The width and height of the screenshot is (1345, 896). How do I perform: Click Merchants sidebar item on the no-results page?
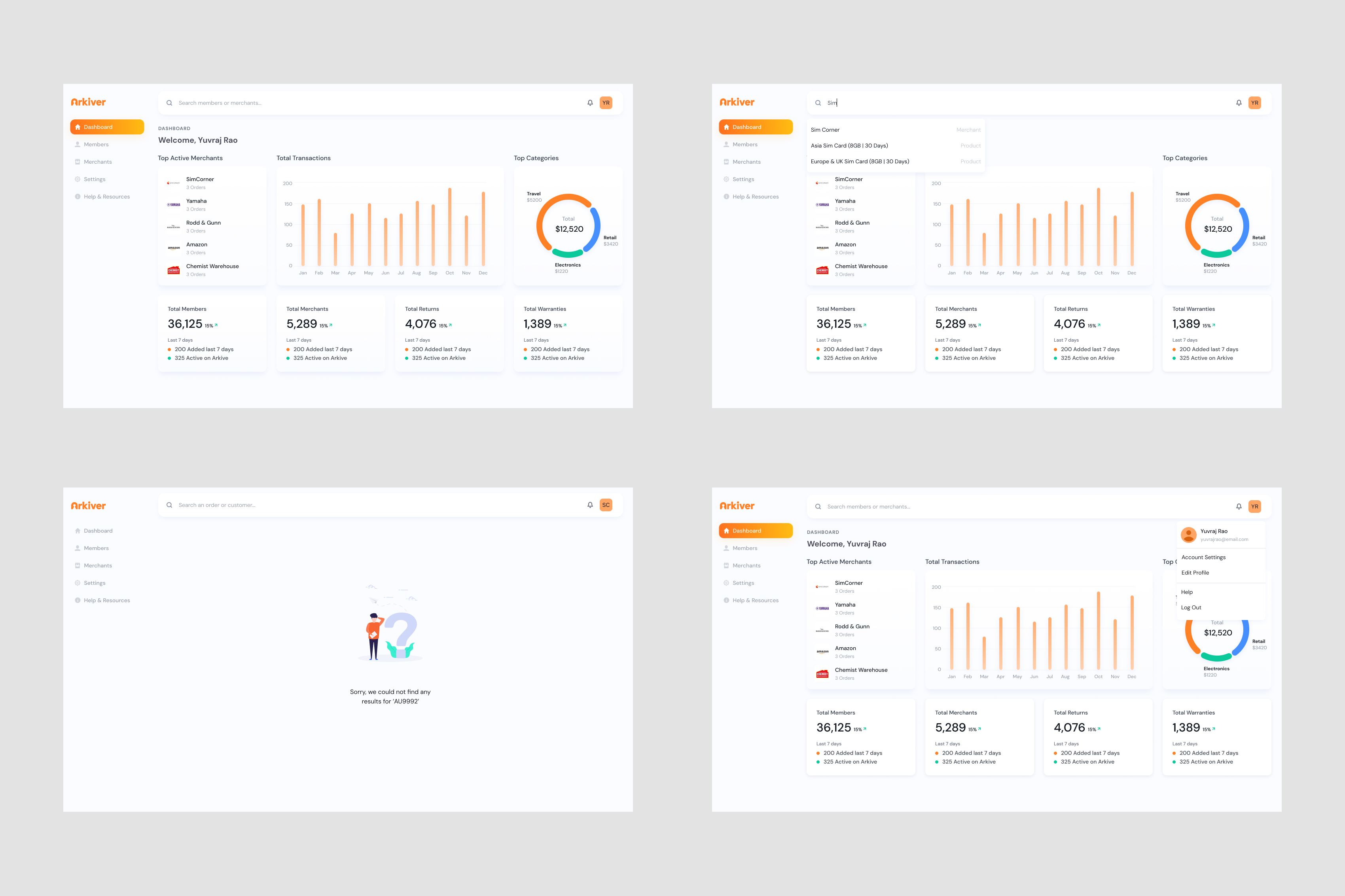point(98,566)
